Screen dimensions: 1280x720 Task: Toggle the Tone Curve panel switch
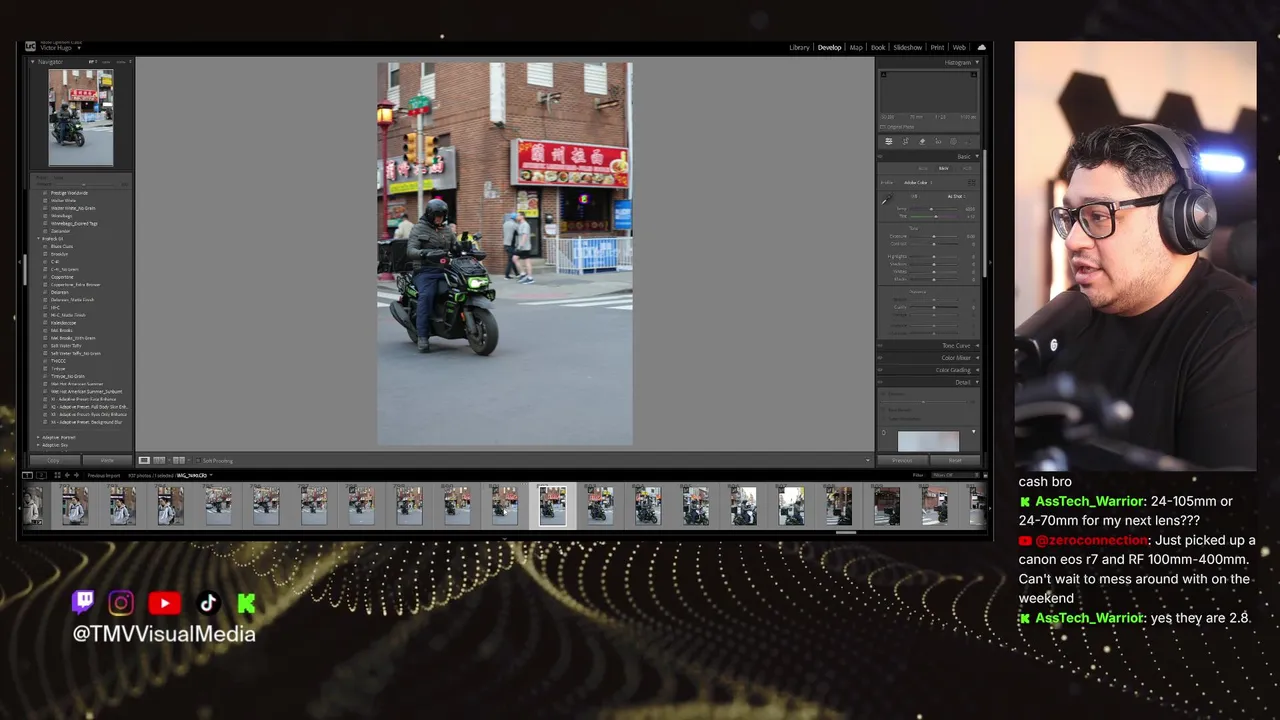pos(880,346)
